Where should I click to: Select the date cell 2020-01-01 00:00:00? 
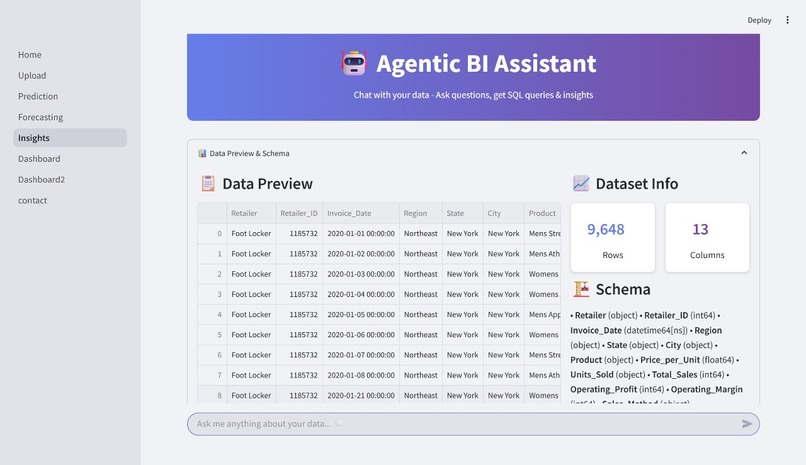(361, 233)
